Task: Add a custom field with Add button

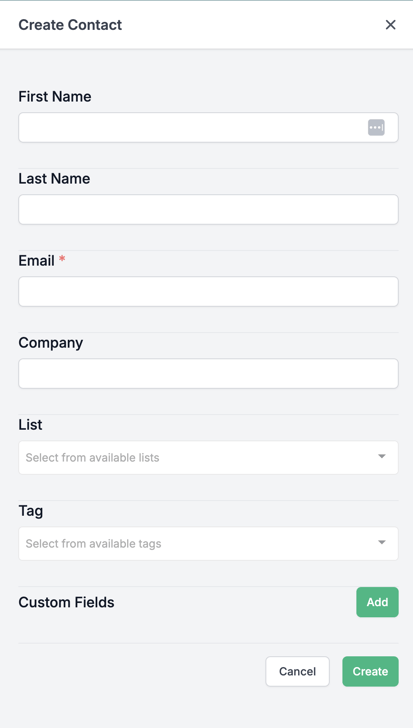Action: coord(377,602)
